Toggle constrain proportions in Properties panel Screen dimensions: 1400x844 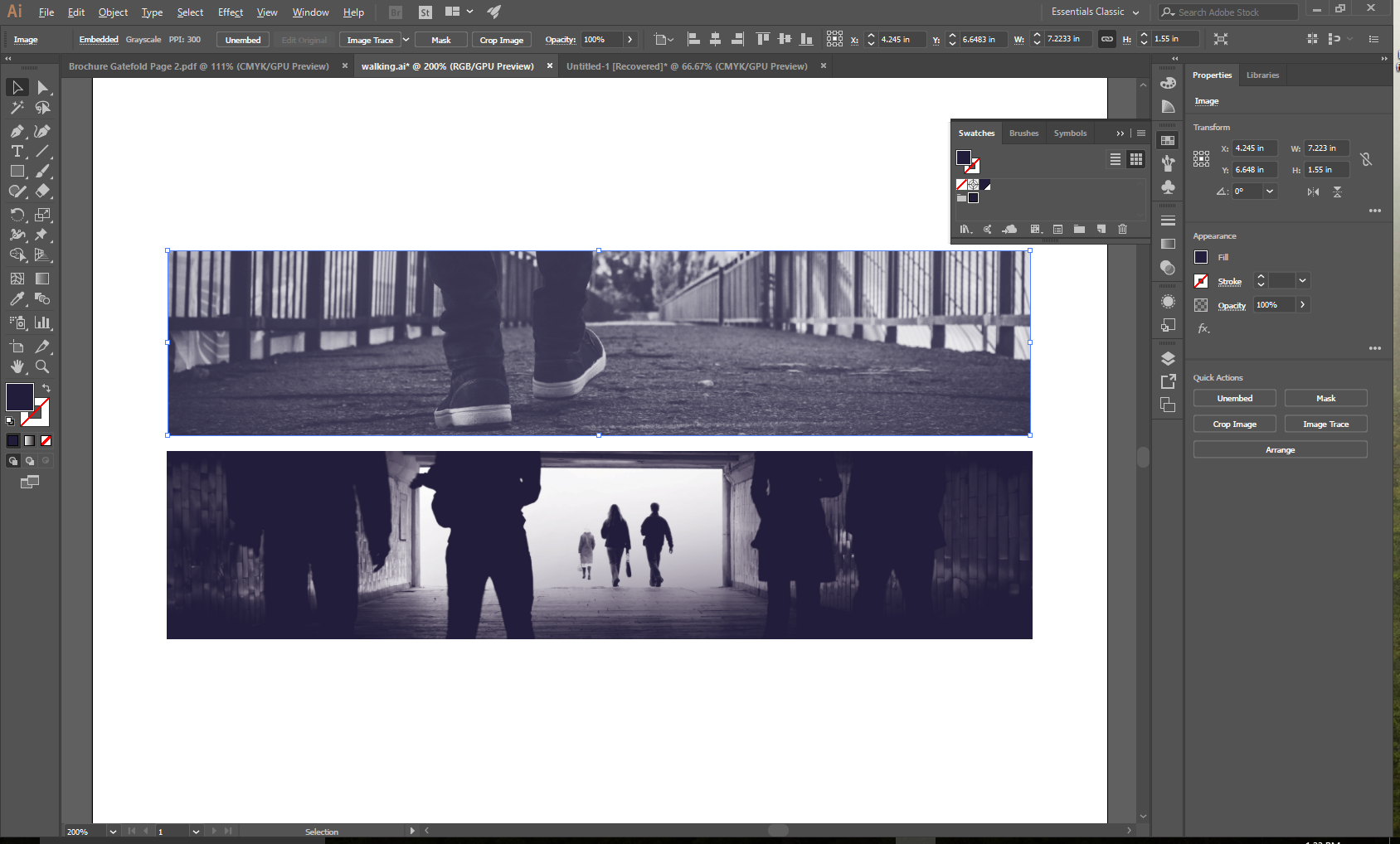pos(1366,158)
